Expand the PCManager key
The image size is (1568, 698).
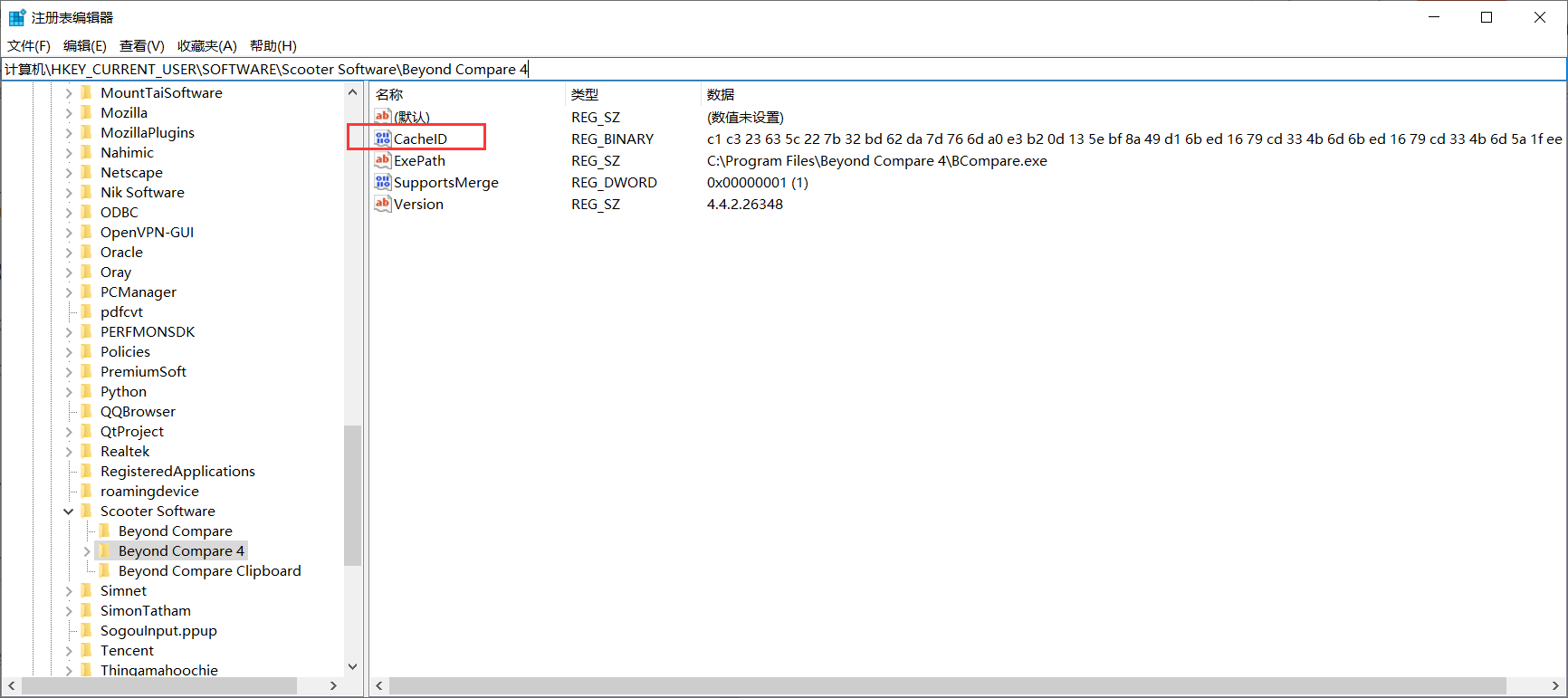69,292
